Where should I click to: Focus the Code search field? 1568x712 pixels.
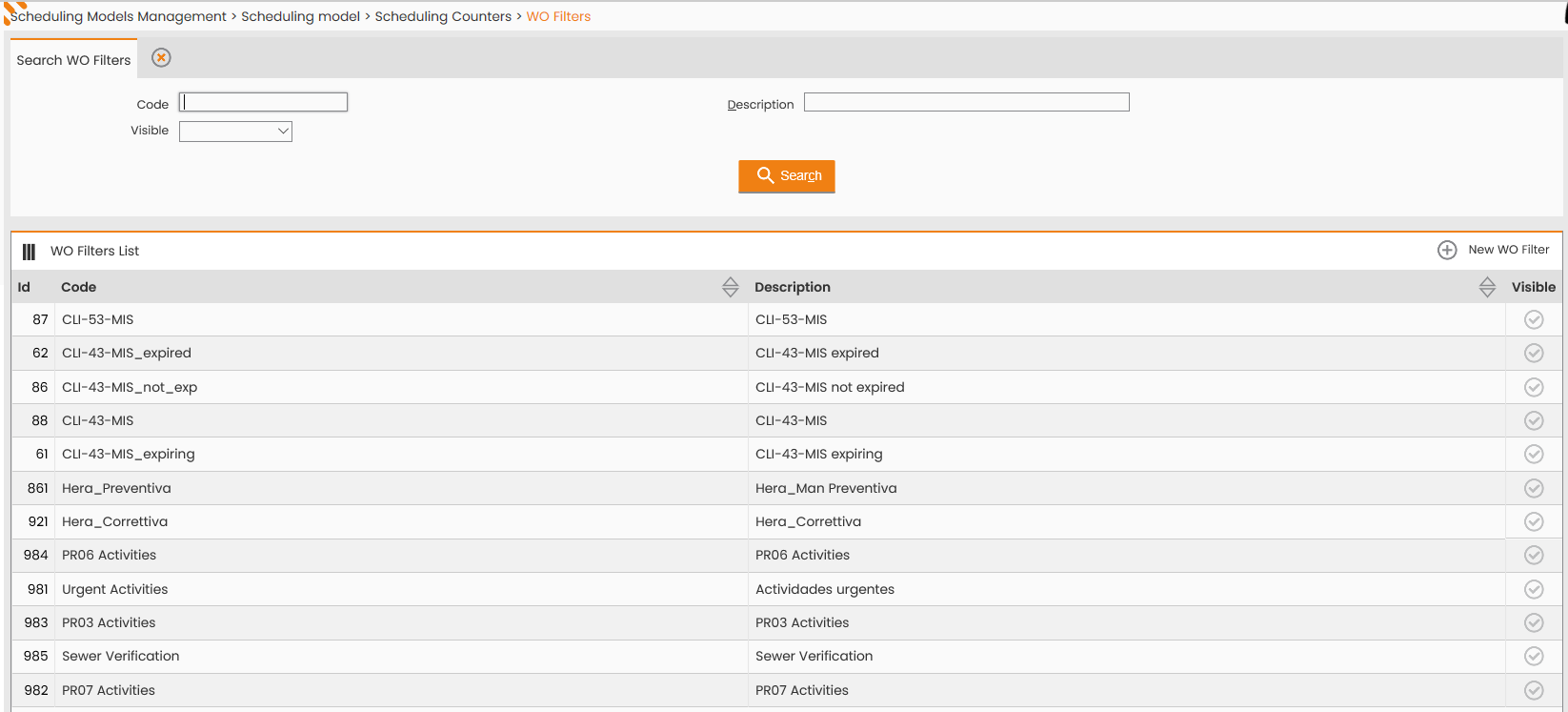[x=263, y=102]
